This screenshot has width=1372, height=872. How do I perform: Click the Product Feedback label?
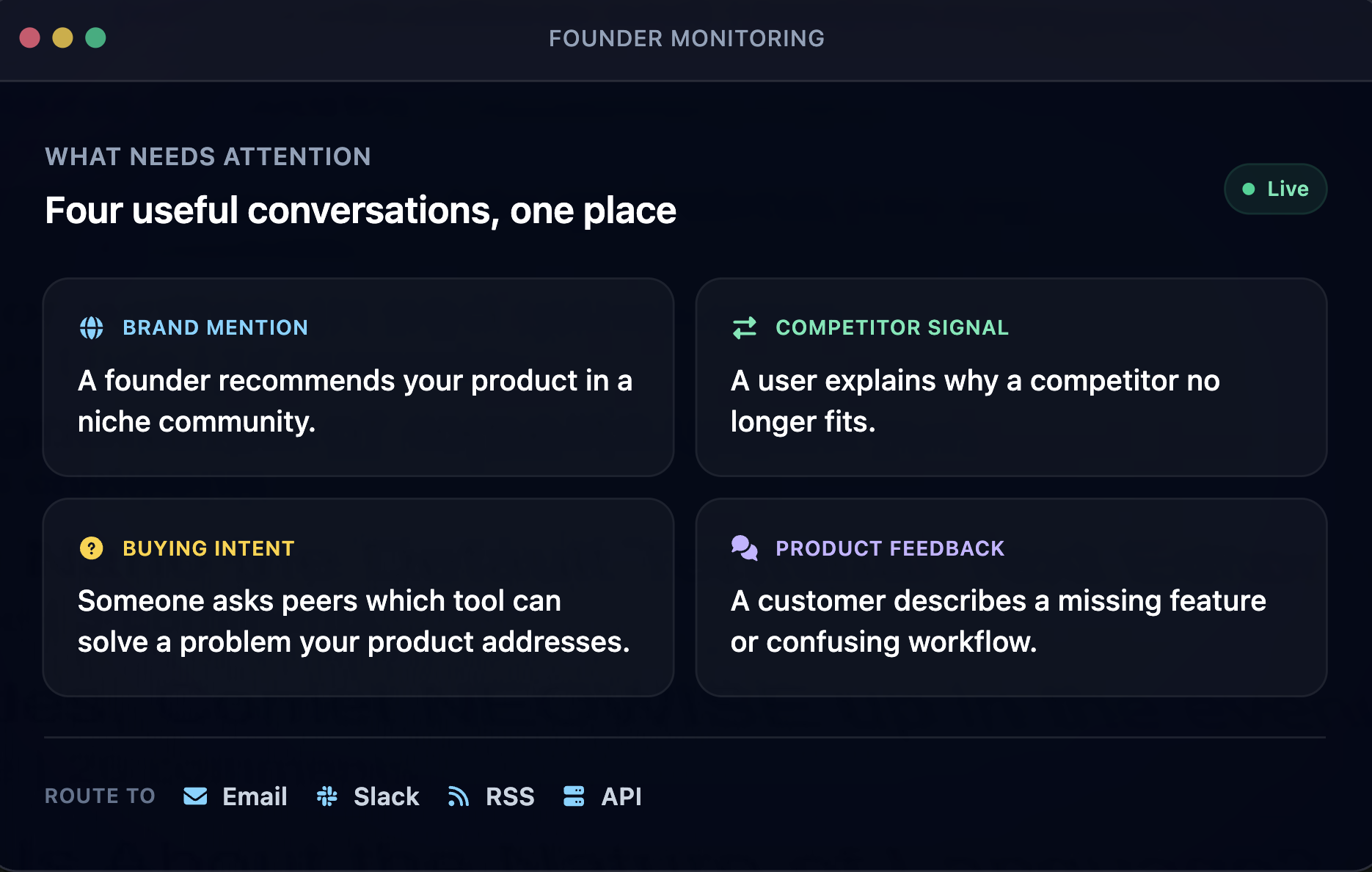[890, 548]
